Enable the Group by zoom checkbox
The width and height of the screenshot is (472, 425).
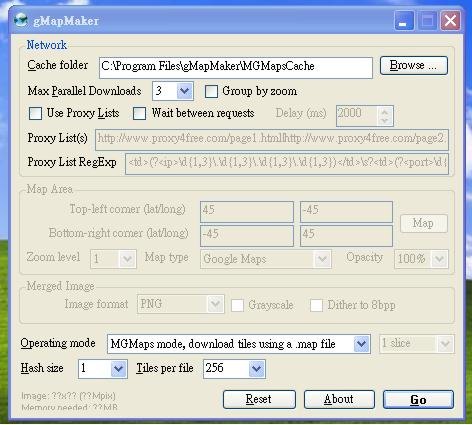211,91
